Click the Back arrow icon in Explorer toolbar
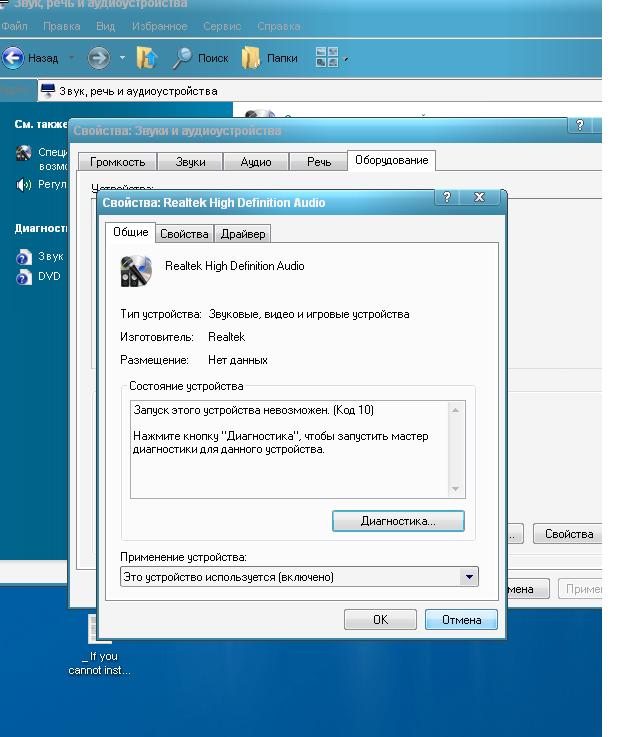 click(x=13, y=58)
